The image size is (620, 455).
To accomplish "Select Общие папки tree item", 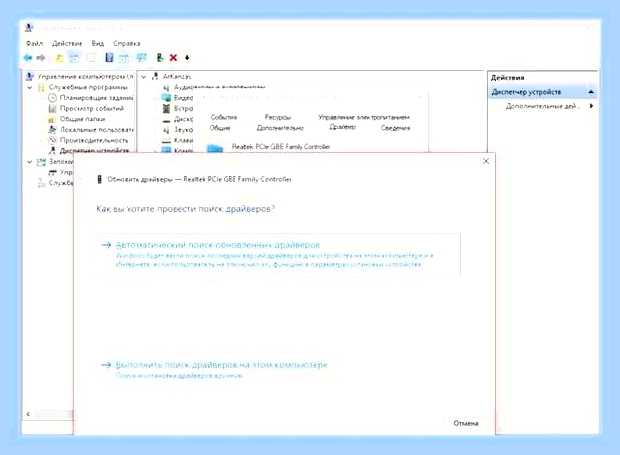I will click(x=83, y=119).
